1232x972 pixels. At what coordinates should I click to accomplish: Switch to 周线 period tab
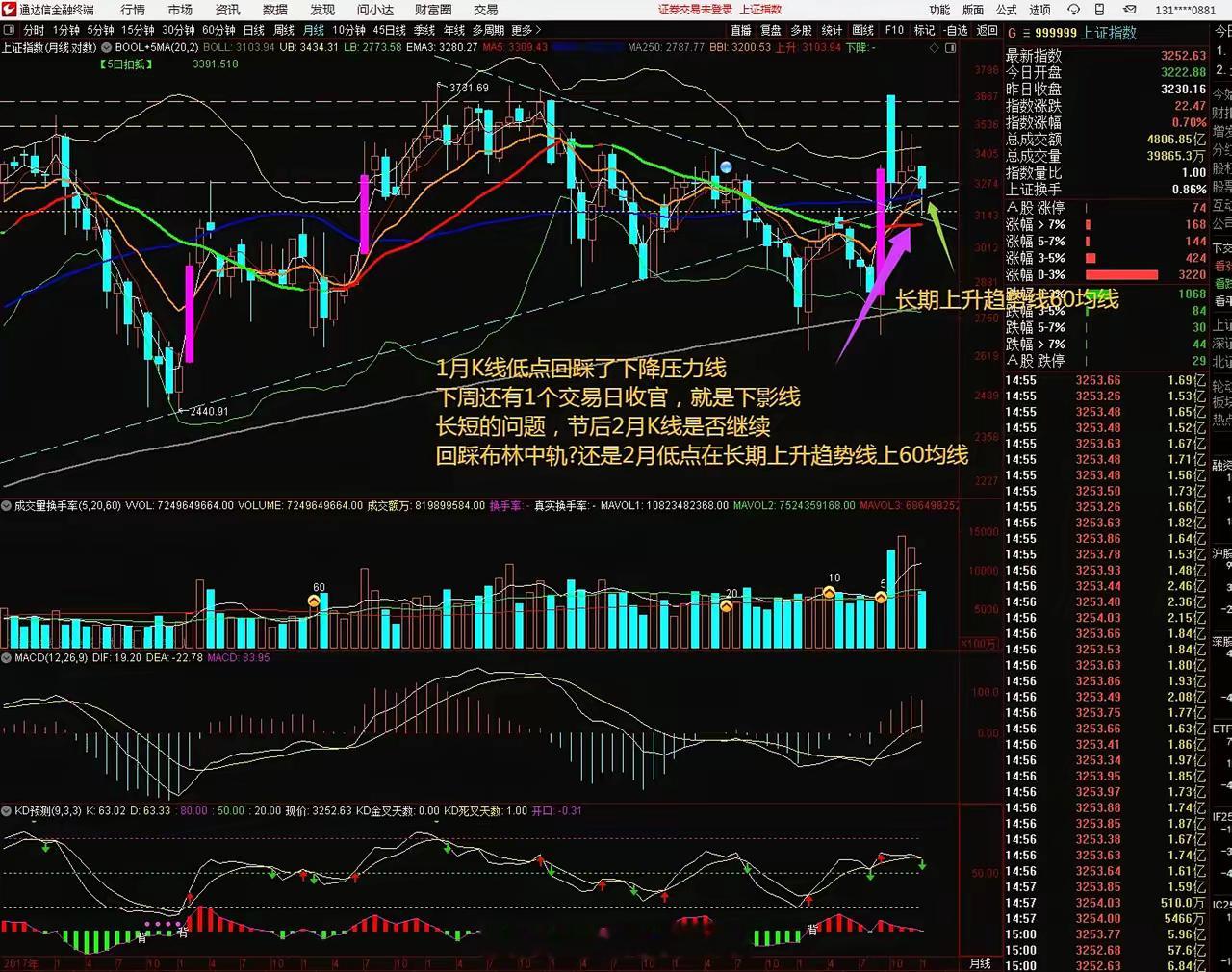284,31
